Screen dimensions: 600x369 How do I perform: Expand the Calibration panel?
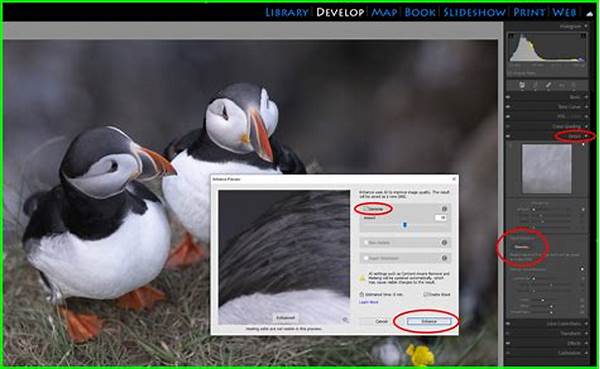tap(586, 353)
